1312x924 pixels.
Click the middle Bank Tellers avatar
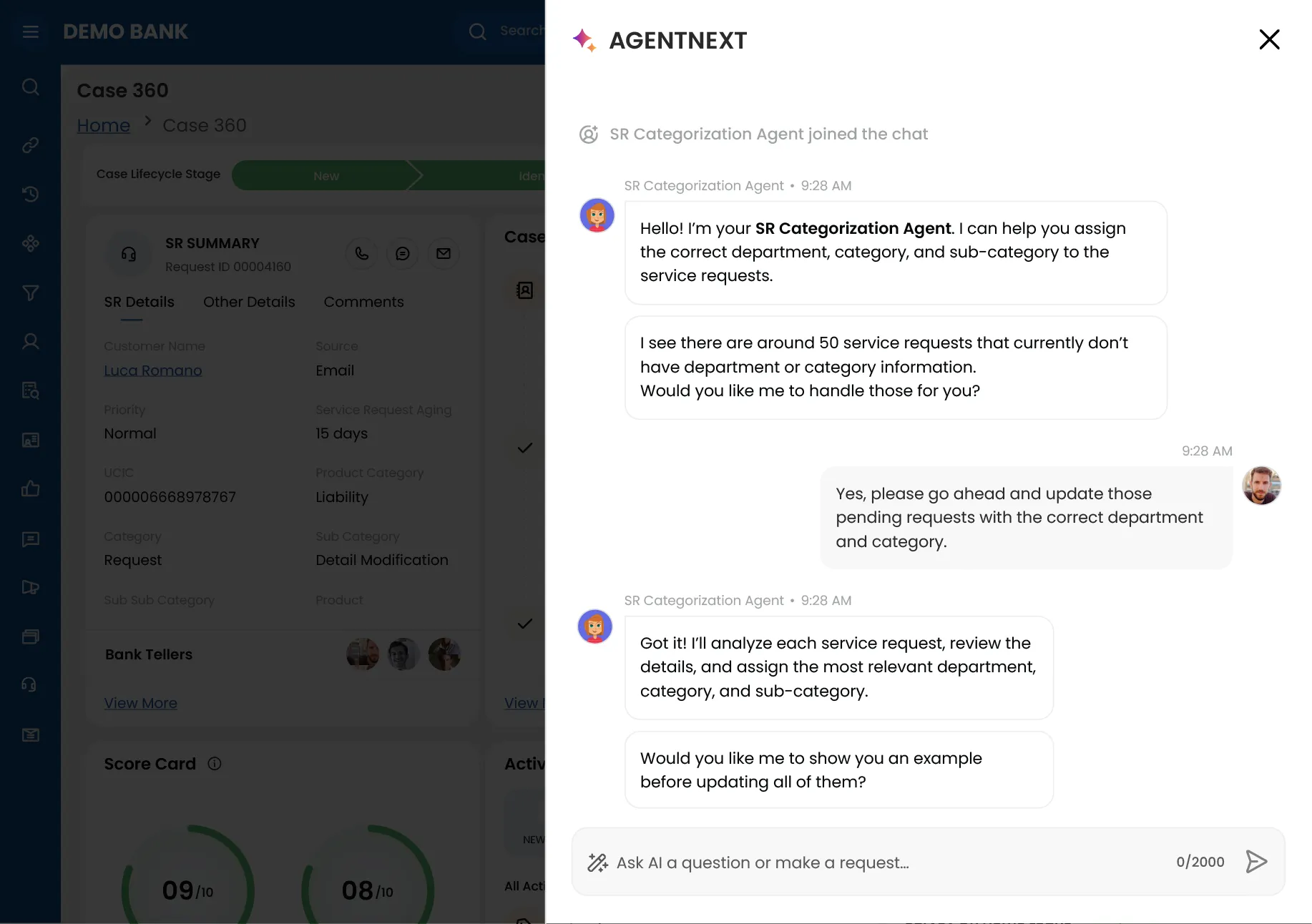tap(403, 654)
